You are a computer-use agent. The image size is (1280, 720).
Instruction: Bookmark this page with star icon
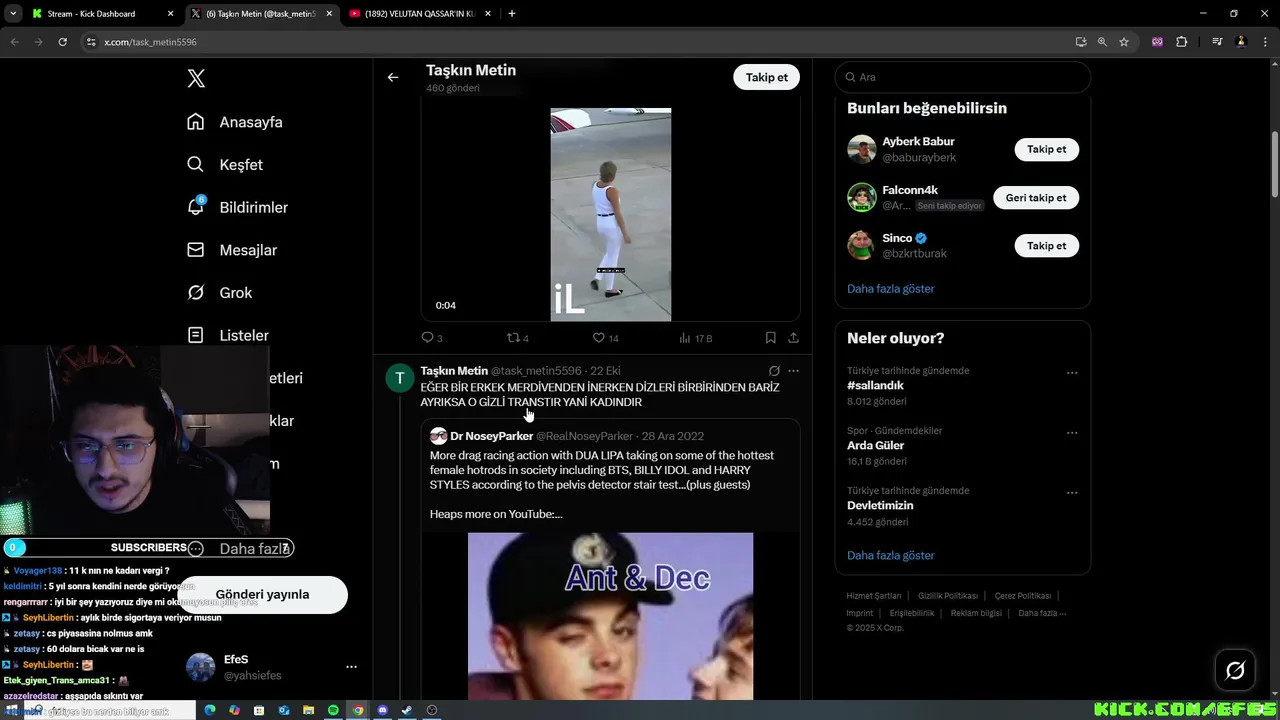coord(1124,42)
